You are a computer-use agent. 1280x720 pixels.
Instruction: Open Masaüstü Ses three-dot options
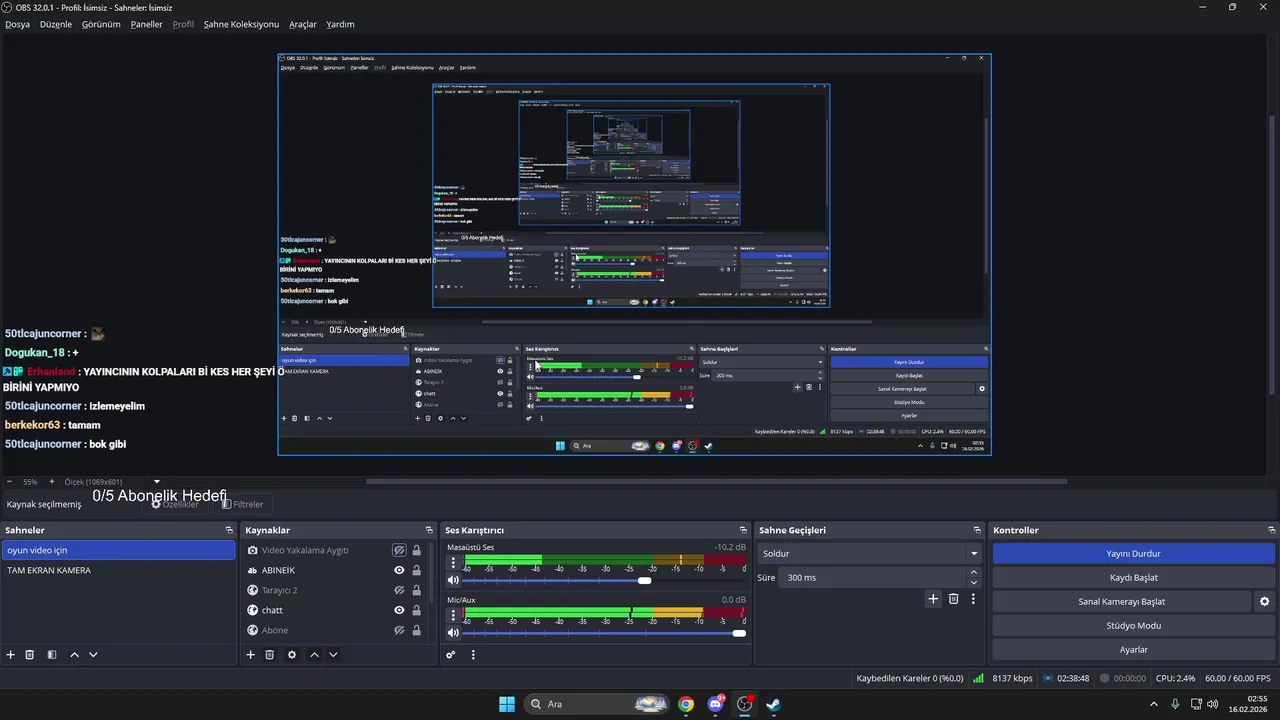coord(453,563)
